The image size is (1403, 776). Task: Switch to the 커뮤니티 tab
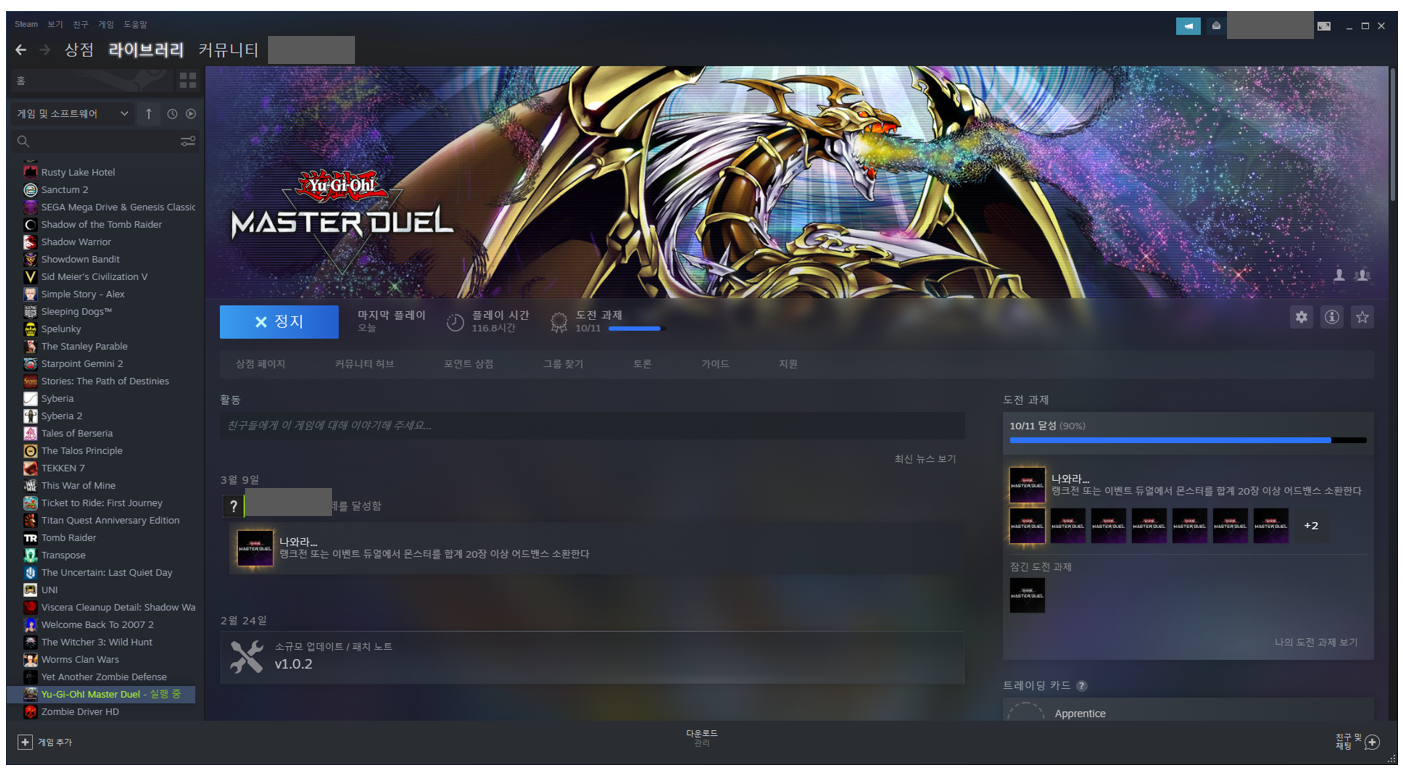pyautogui.click(x=229, y=50)
